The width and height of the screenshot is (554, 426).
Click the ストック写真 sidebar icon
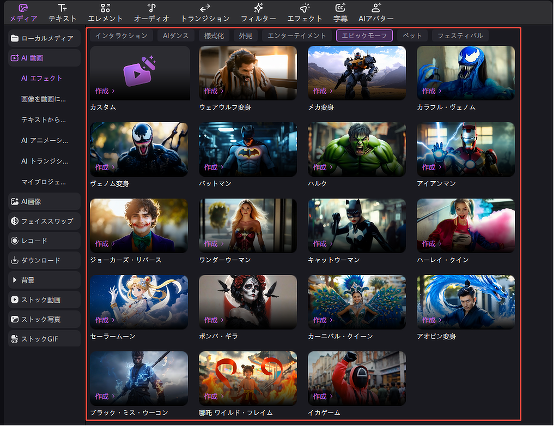(14, 319)
